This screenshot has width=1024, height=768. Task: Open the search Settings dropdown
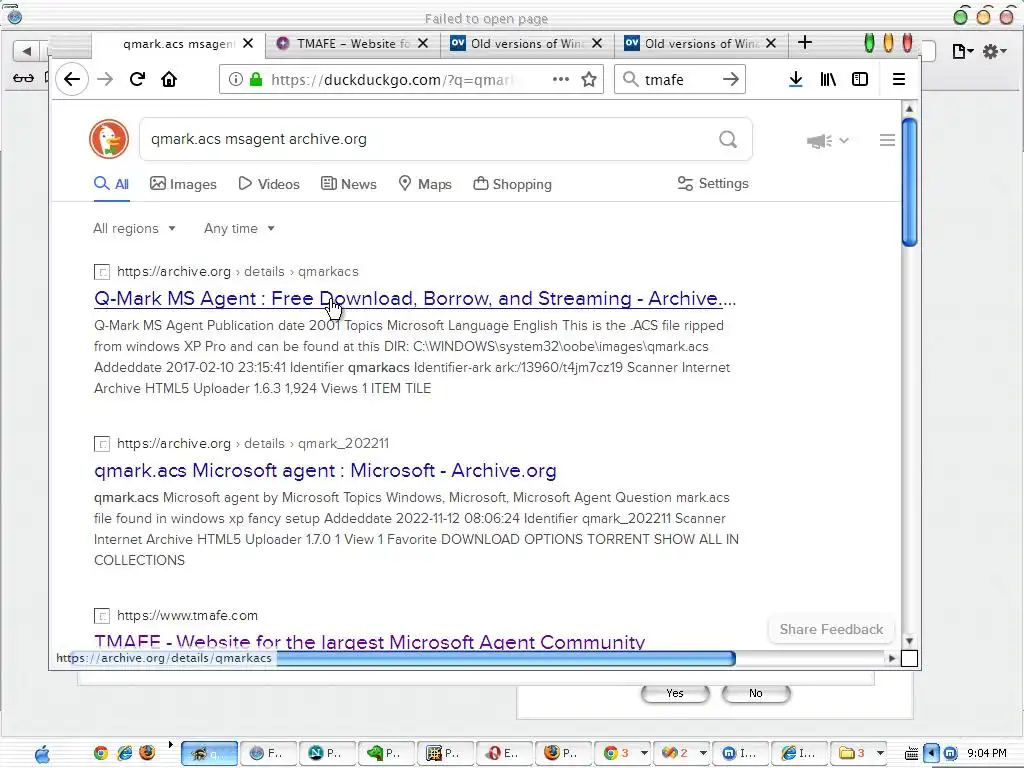pyautogui.click(x=713, y=184)
